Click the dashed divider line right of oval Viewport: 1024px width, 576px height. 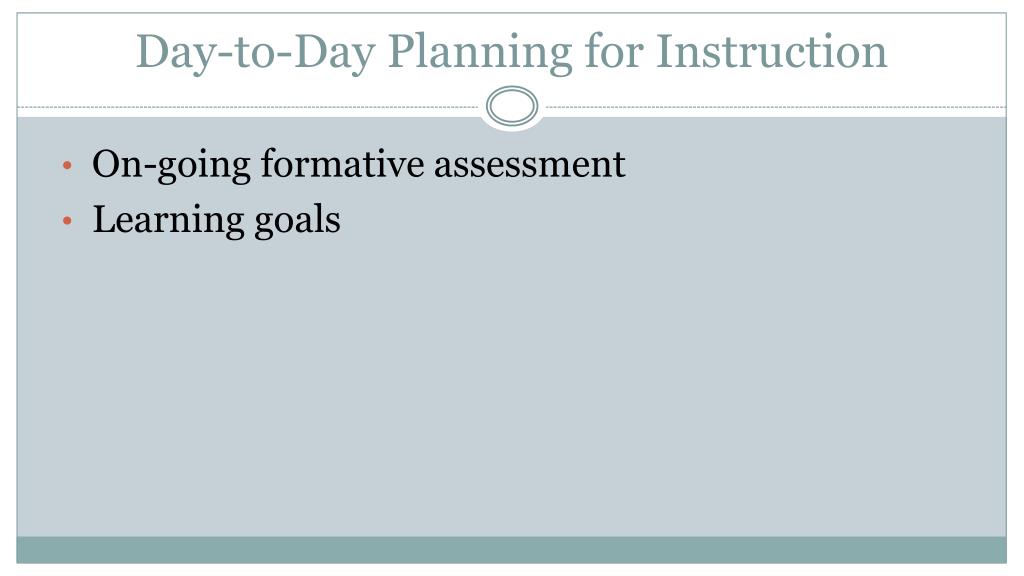776,107
